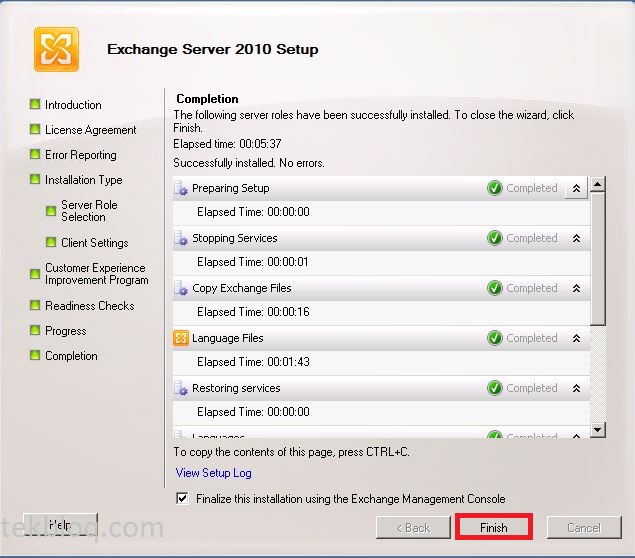This screenshot has width=635, height=558.
Task: Click the task list scrollbar up arrow
Action: (x=598, y=184)
